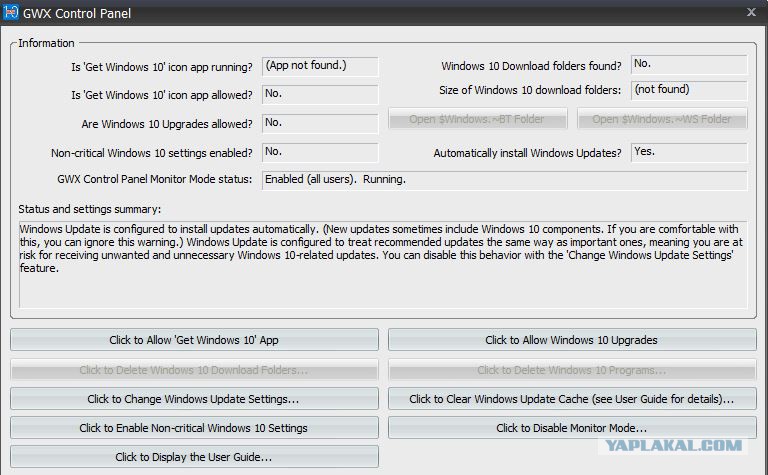Close the GWX Control Panel window
This screenshot has width=768, height=475.
[x=751, y=12]
